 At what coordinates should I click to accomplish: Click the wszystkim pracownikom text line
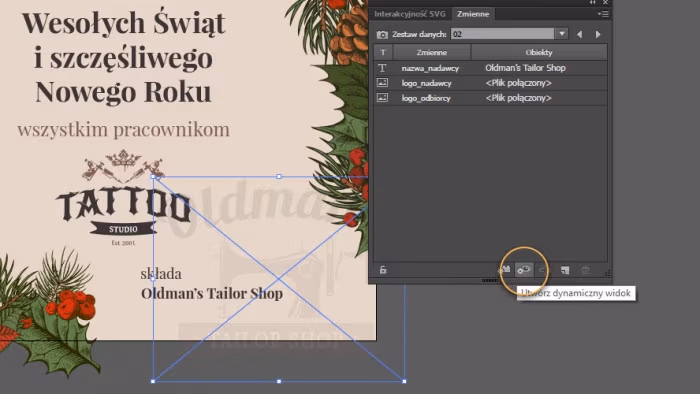(x=123, y=130)
